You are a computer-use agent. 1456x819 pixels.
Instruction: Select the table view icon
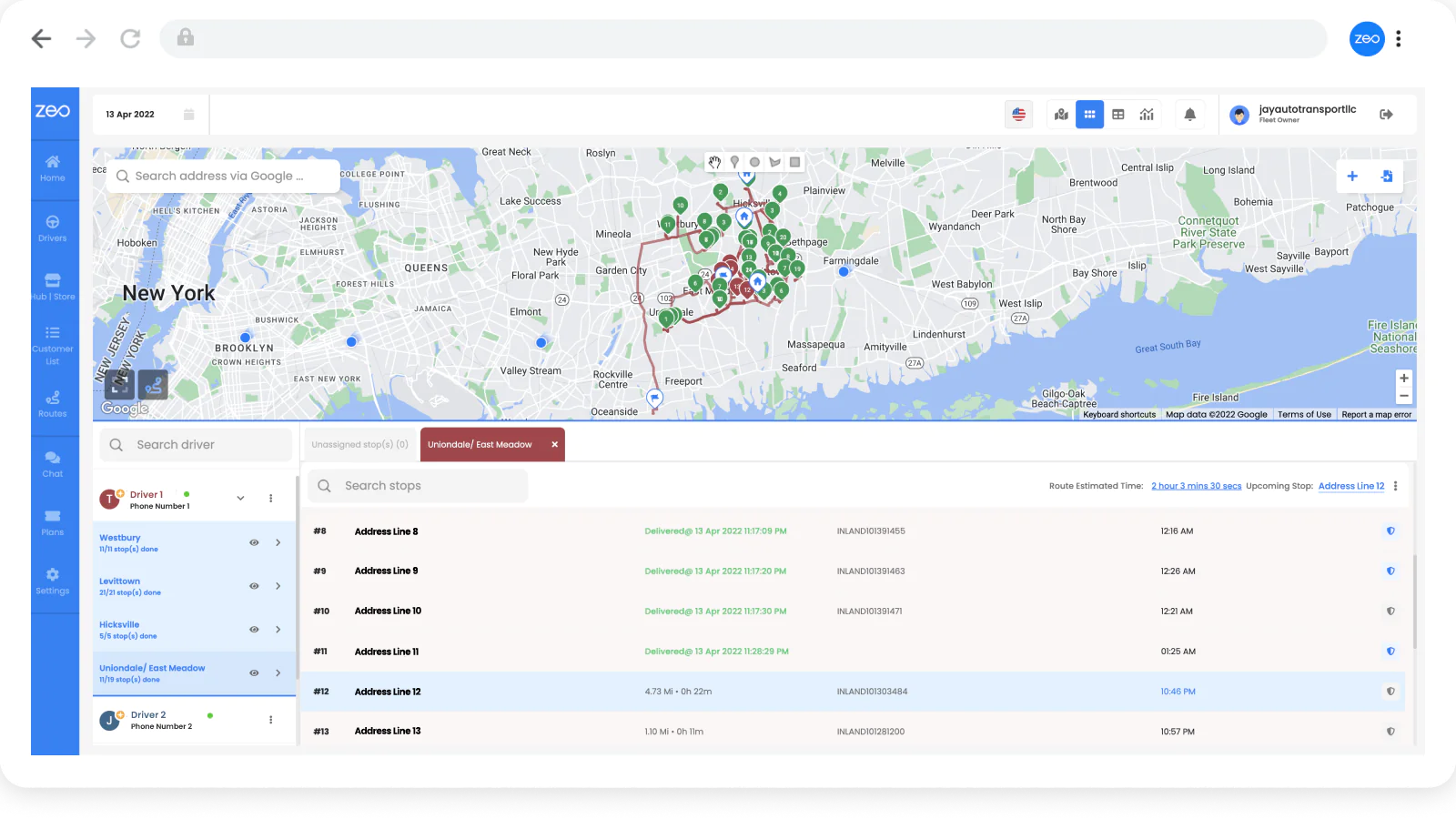(x=1118, y=115)
